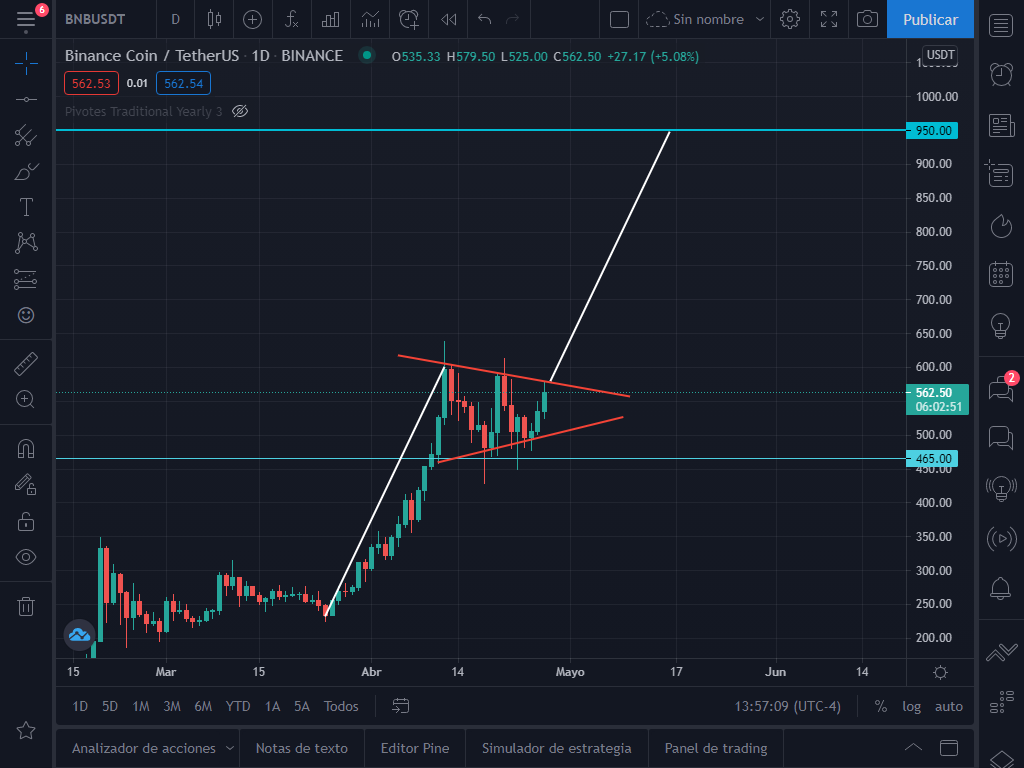Add a symbol to compare

(252, 20)
